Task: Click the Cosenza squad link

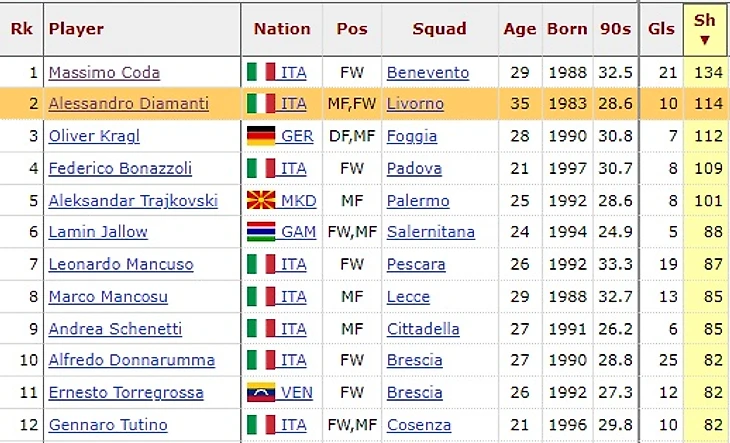Action: [x=419, y=425]
